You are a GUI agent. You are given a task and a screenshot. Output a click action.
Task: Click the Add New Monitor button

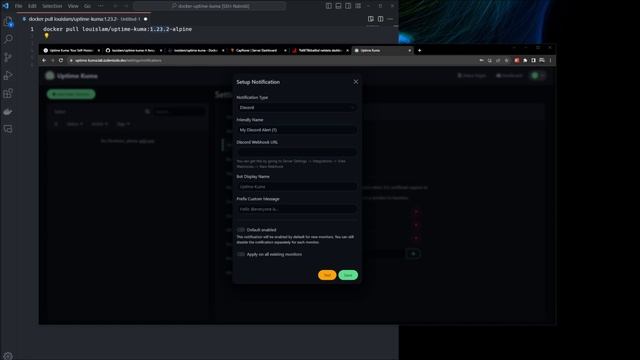coord(71,94)
